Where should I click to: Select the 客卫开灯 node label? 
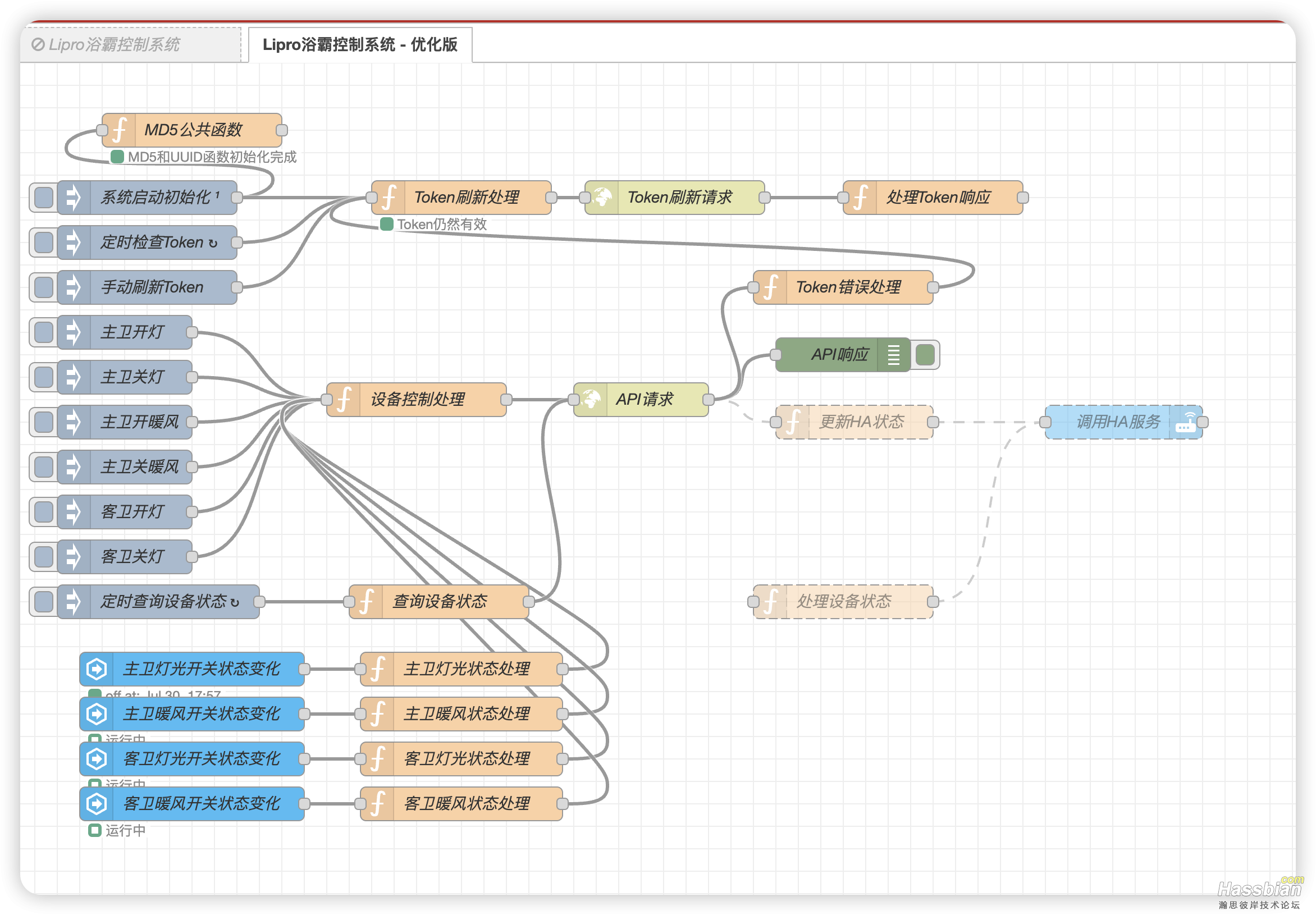pyautogui.click(x=132, y=511)
